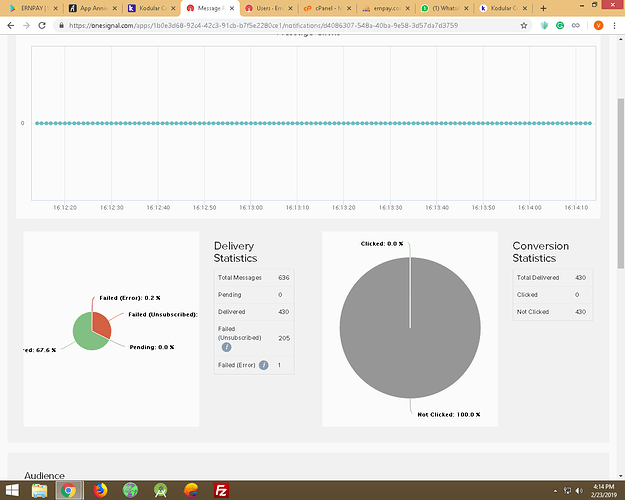Screen dimensions: 625x500
Task: Click the 16:13:00 time axis label
Action: (251, 207)
